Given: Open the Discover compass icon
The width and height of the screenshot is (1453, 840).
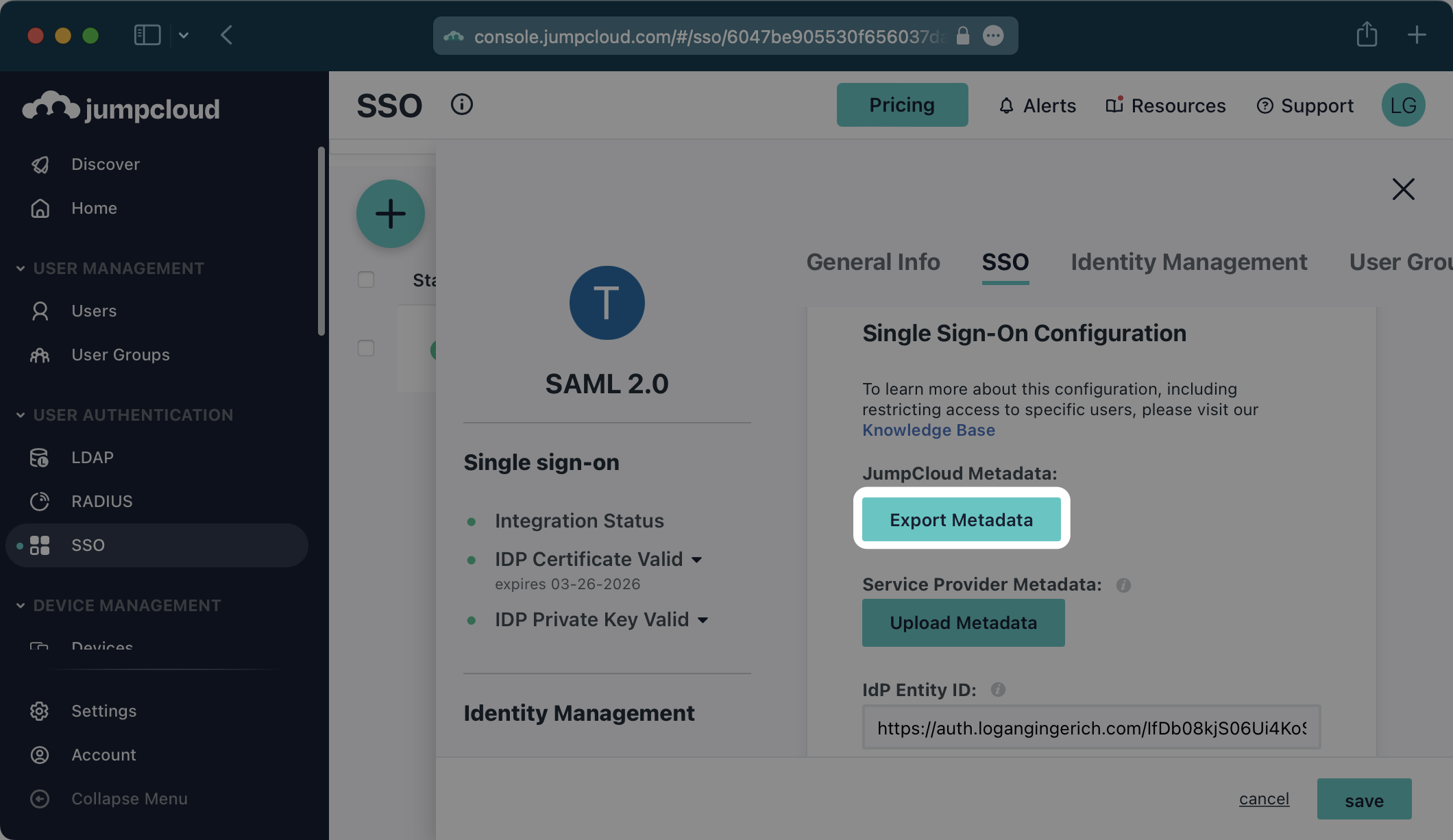Looking at the screenshot, I should coord(40,164).
